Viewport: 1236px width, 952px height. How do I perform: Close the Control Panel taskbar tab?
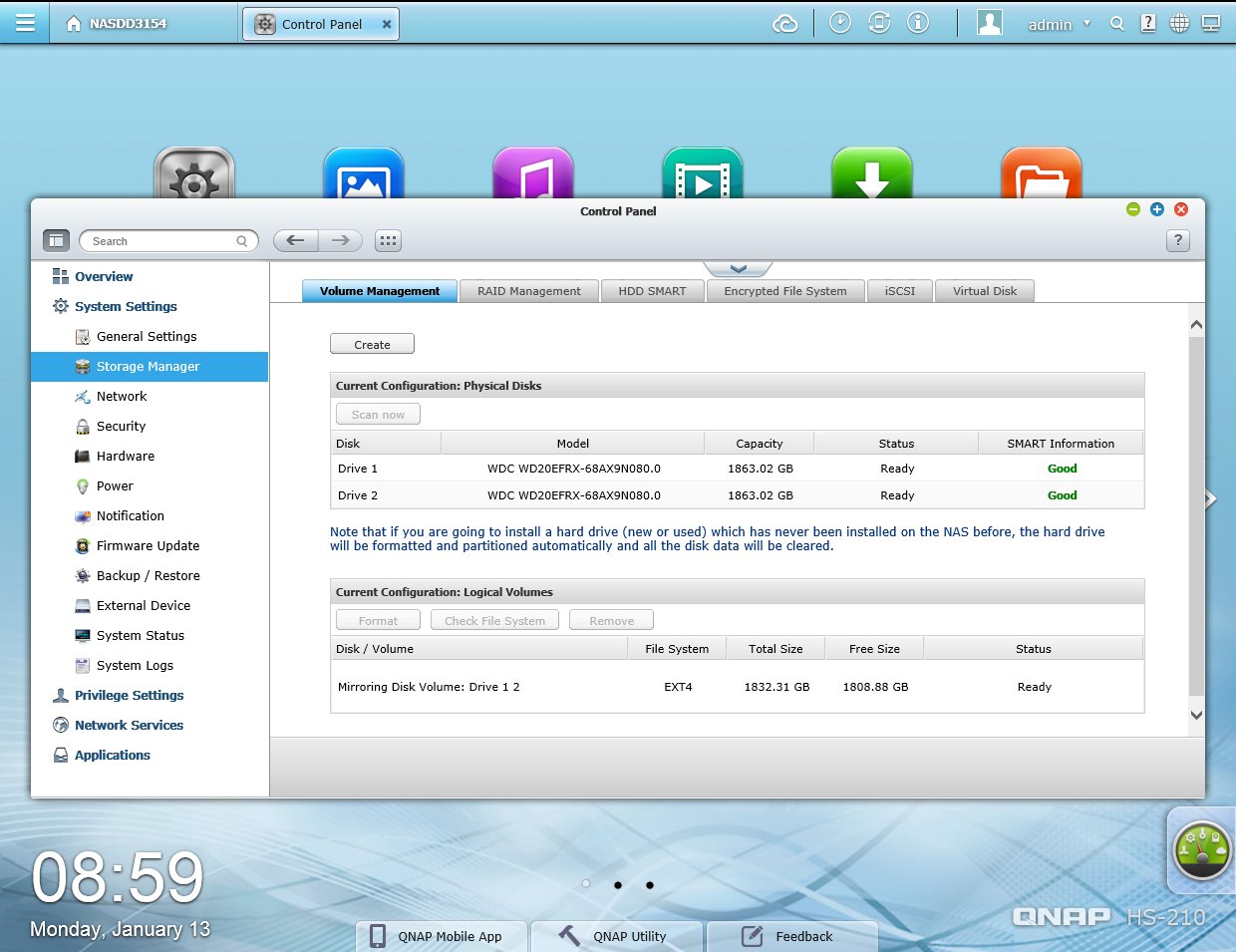click(x=387, y=24)
